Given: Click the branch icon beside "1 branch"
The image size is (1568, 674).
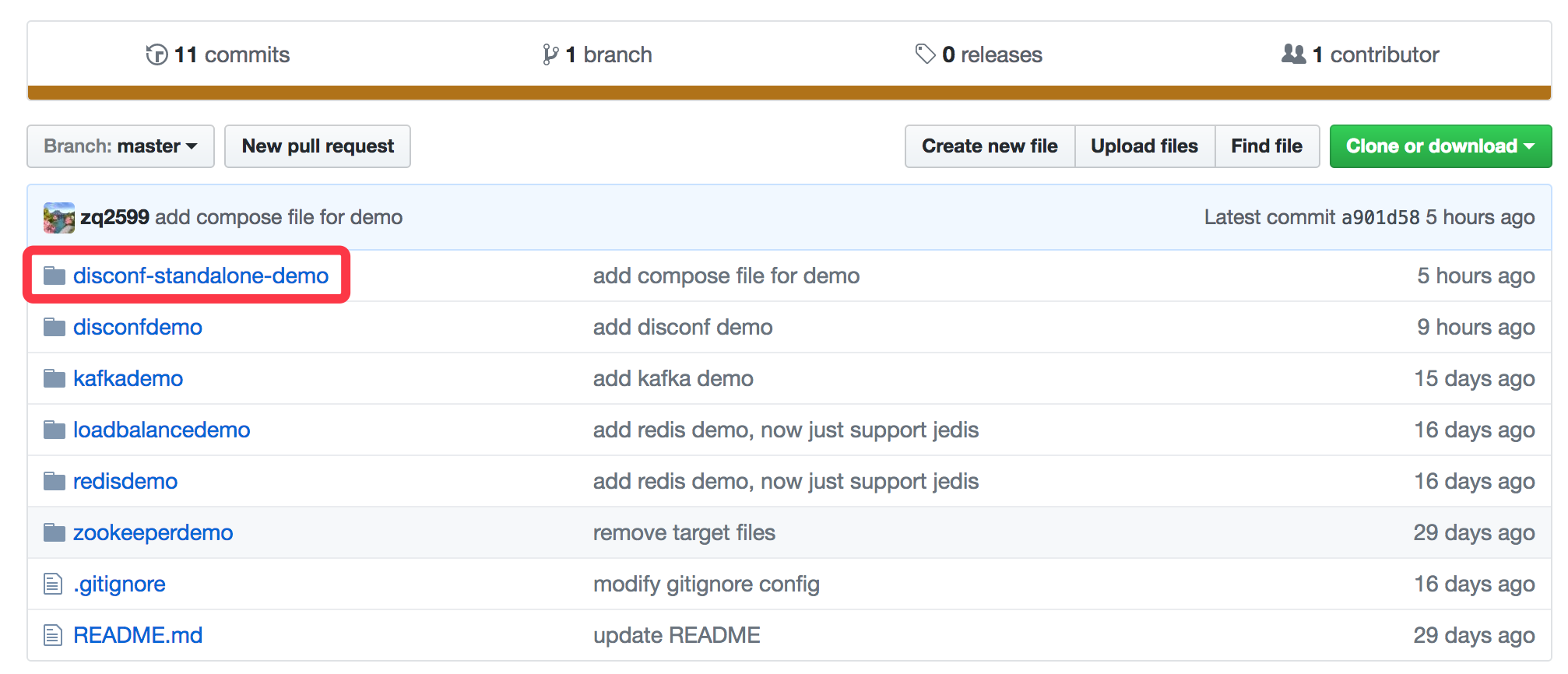Looking at the screenshot, I should (550, 54).
